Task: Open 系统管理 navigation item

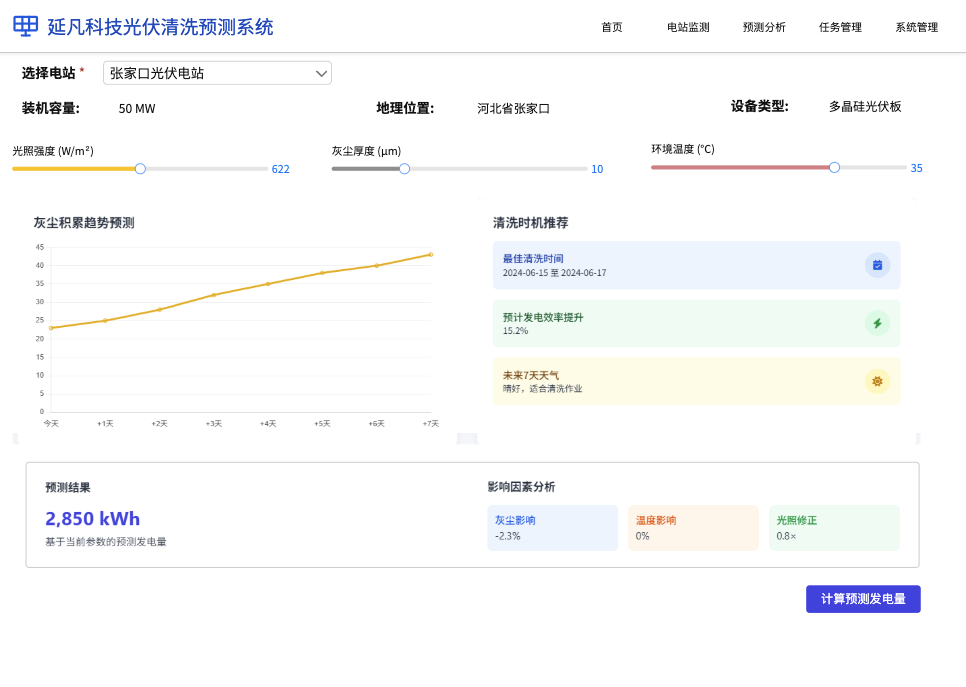Action: coord(917,27)
